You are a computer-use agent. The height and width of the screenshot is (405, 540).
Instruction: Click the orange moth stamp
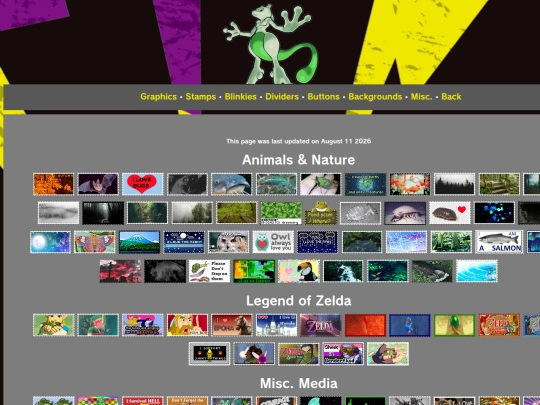tap(95, 242)
